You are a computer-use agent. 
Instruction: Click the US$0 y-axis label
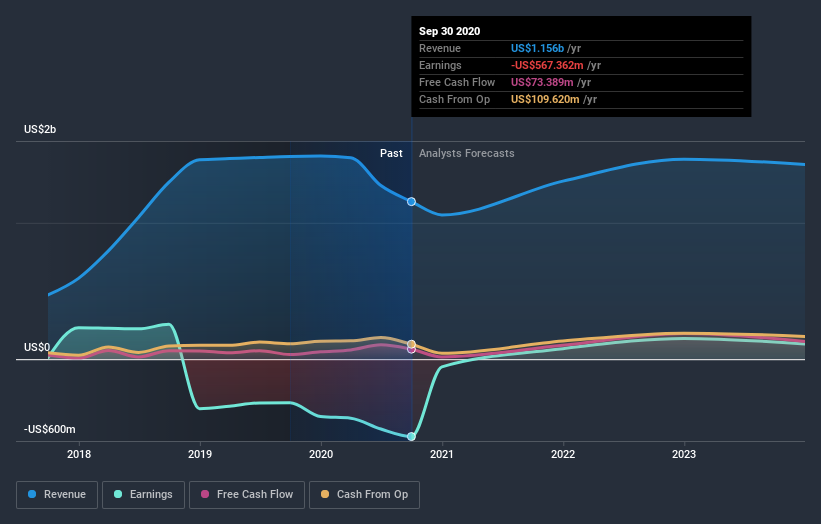tap(37, 348)
